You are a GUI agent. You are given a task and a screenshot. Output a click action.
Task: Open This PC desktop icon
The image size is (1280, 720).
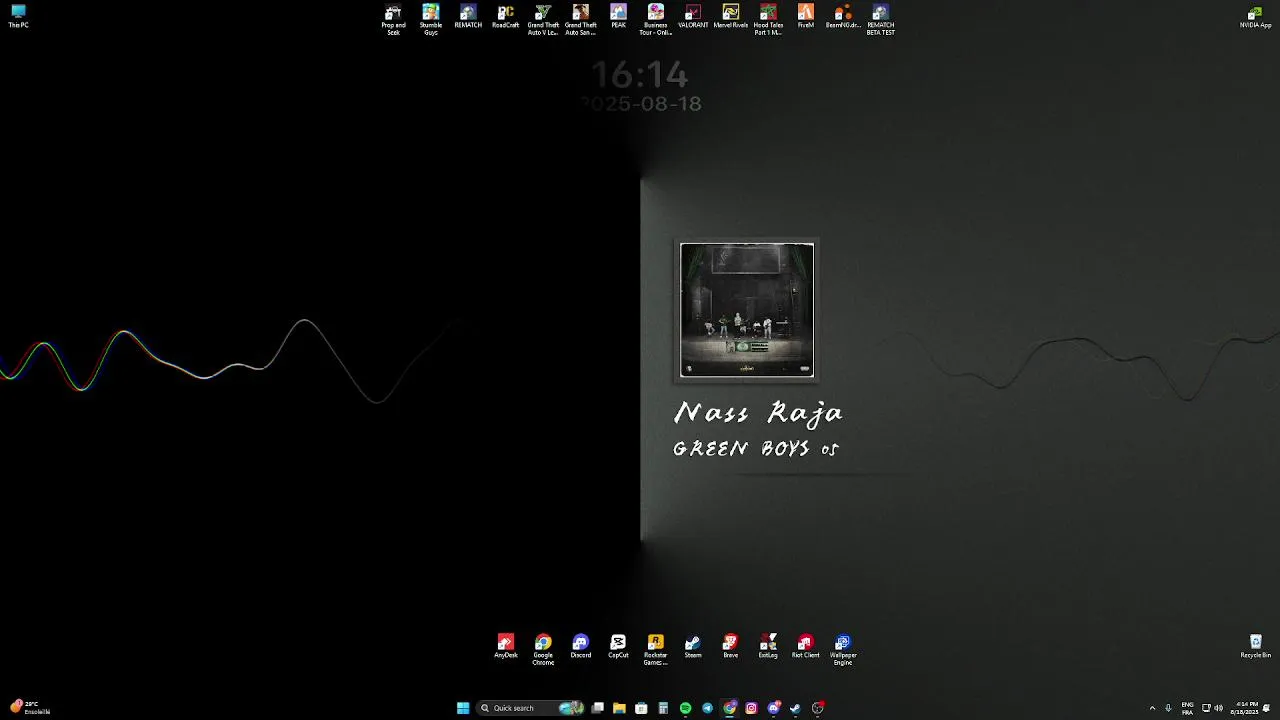click(18, 16)
